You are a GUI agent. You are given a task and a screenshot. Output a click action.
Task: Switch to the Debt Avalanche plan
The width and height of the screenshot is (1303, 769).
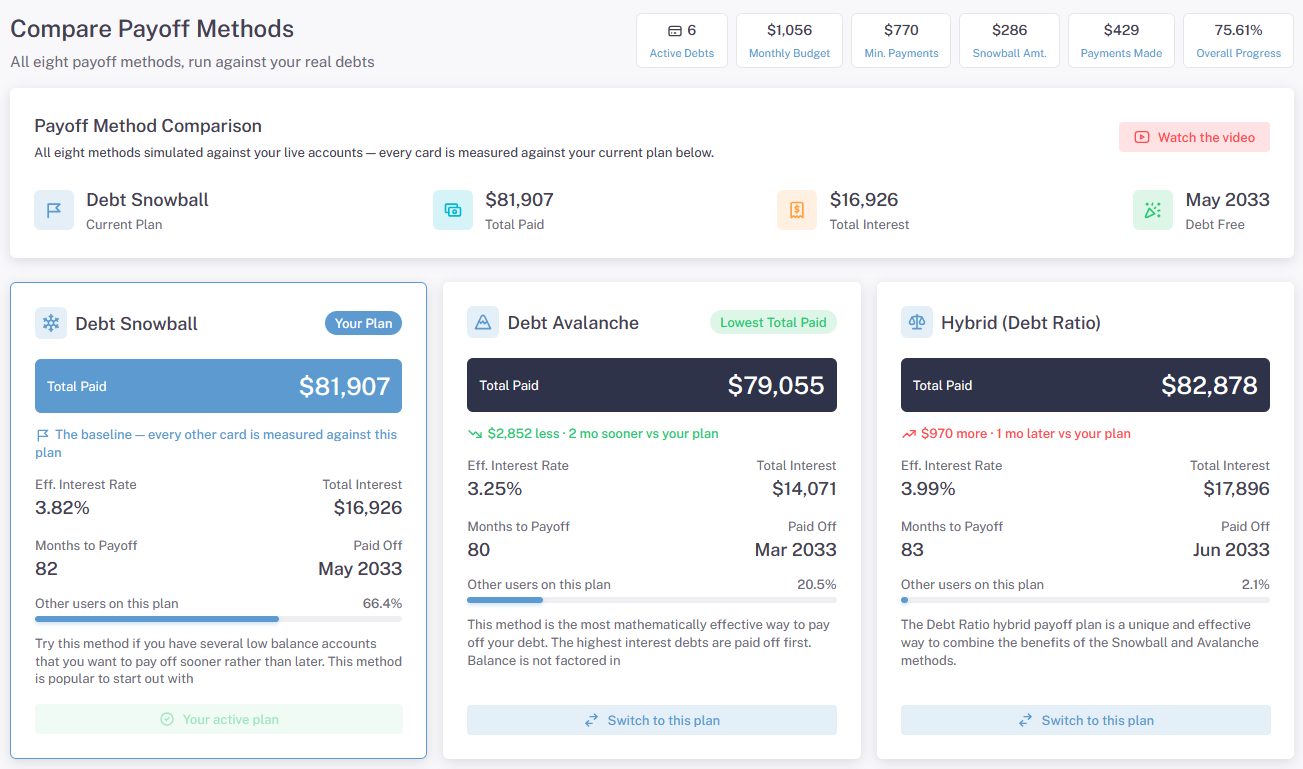click(x=652, y=720)
